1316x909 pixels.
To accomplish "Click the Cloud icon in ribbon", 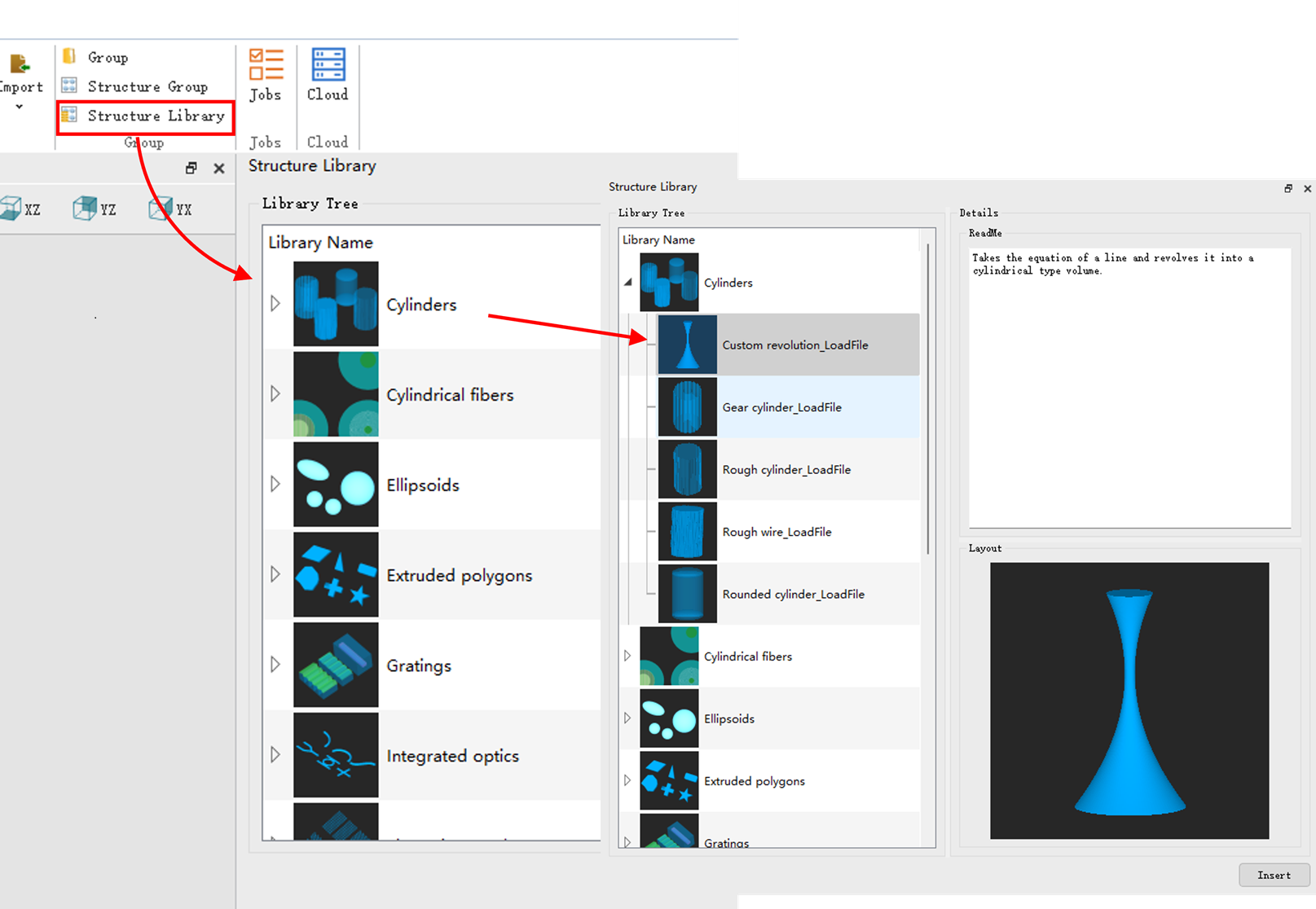I will [328, 65].
